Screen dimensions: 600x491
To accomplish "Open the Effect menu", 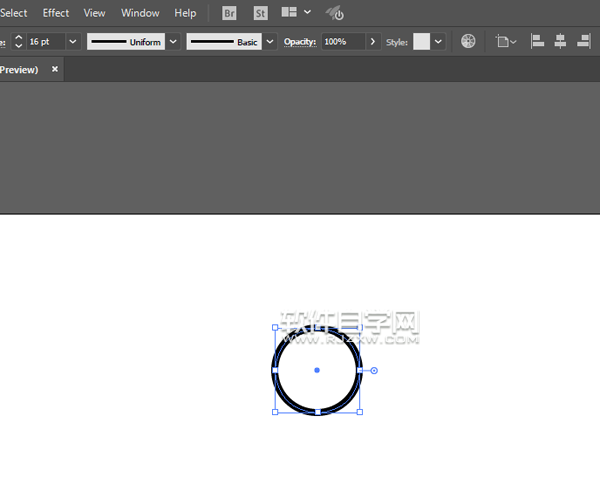I will pos(56,13).
